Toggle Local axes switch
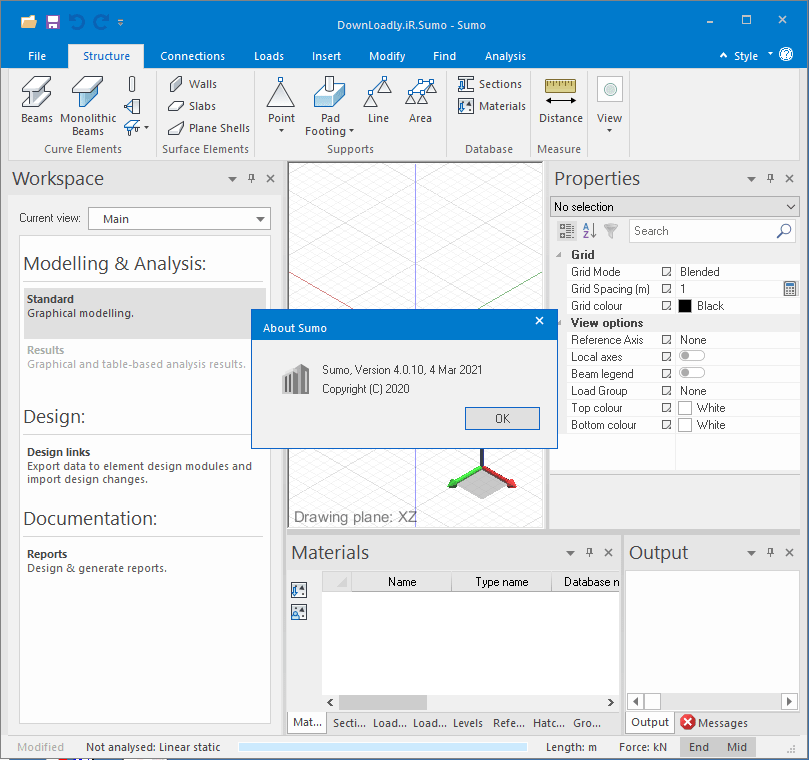 click(x=692, y=356)
